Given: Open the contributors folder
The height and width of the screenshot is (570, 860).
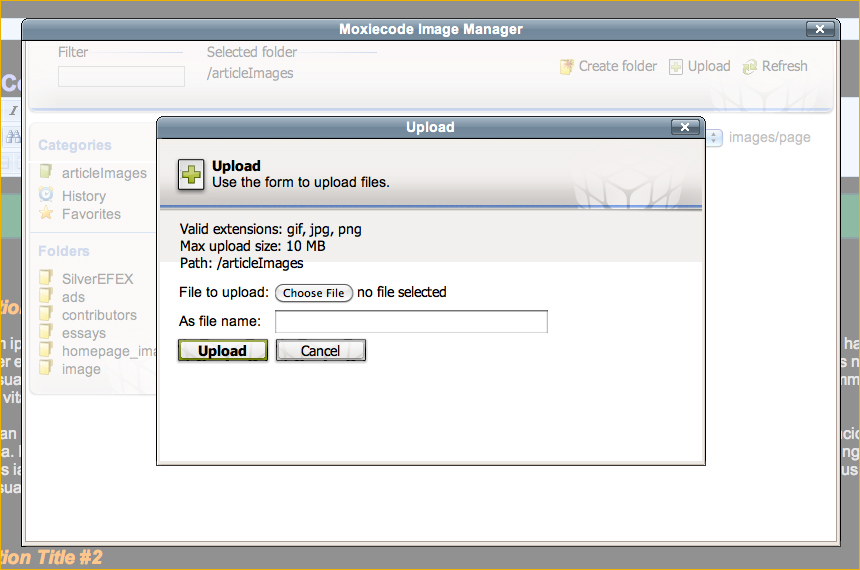Looking at the screenshot, I should tap(99, 315).
